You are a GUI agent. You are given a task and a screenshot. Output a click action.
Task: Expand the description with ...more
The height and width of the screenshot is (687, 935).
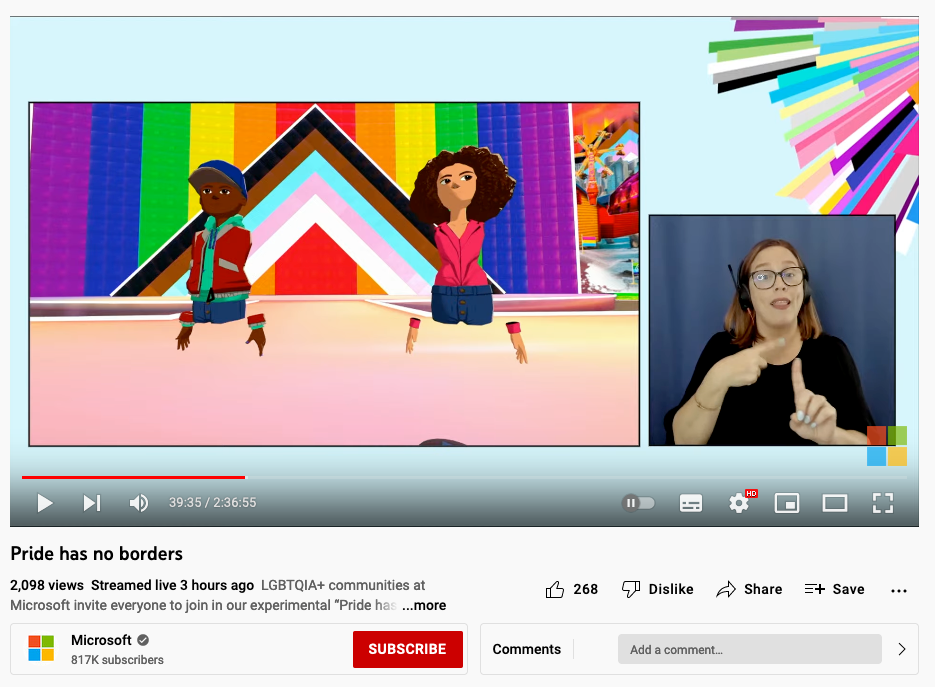click(424, 605)
